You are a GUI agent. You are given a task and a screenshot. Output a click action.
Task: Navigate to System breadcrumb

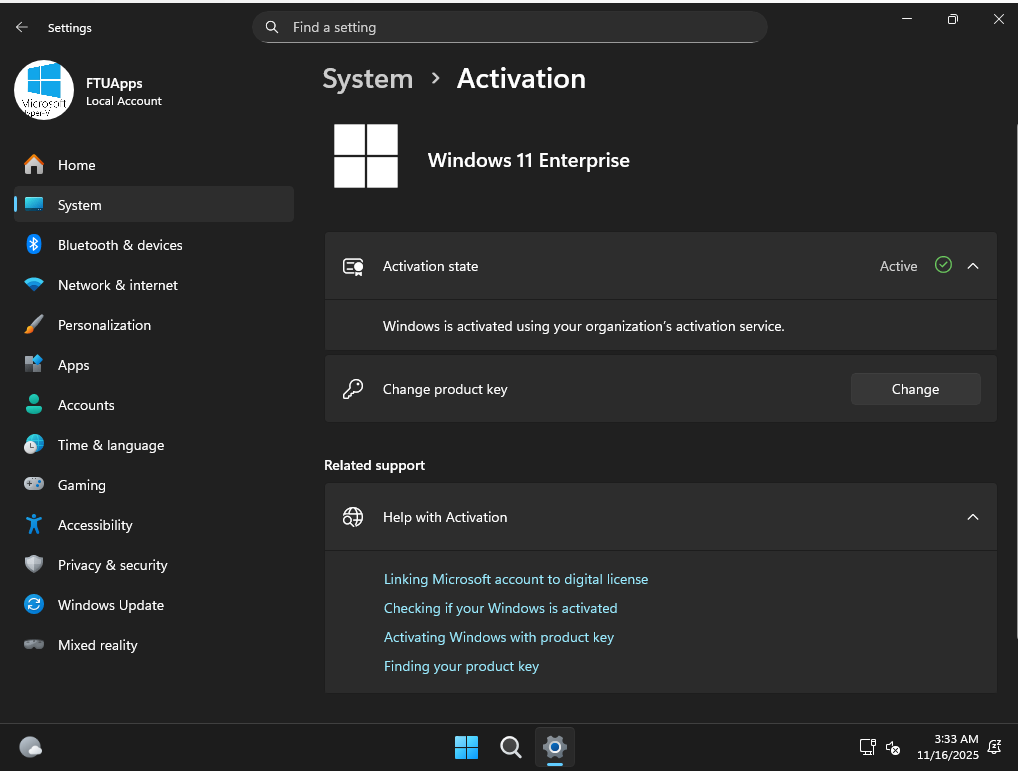point(367,79)
